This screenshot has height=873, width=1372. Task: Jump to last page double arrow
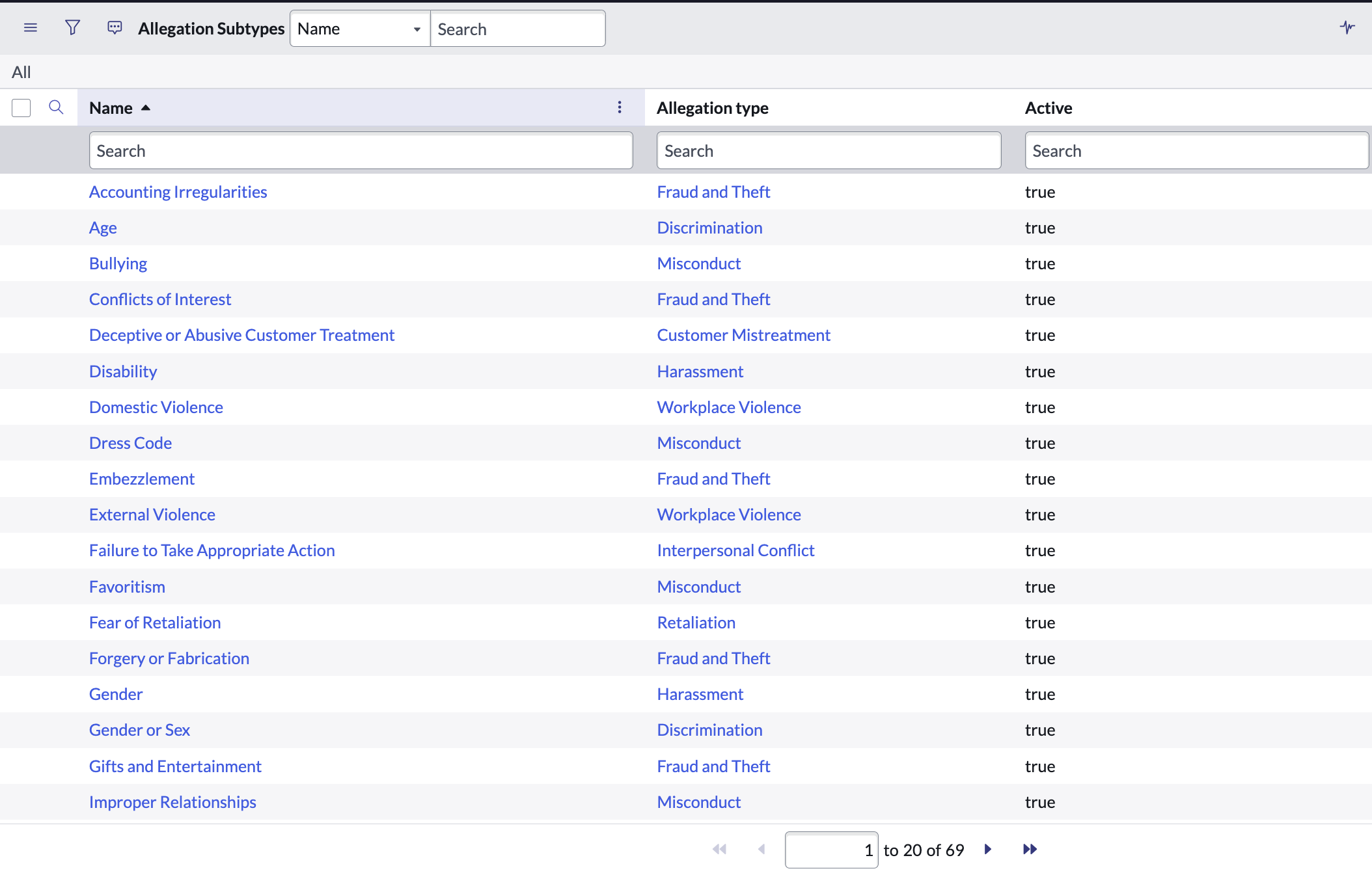[1030, 849]
